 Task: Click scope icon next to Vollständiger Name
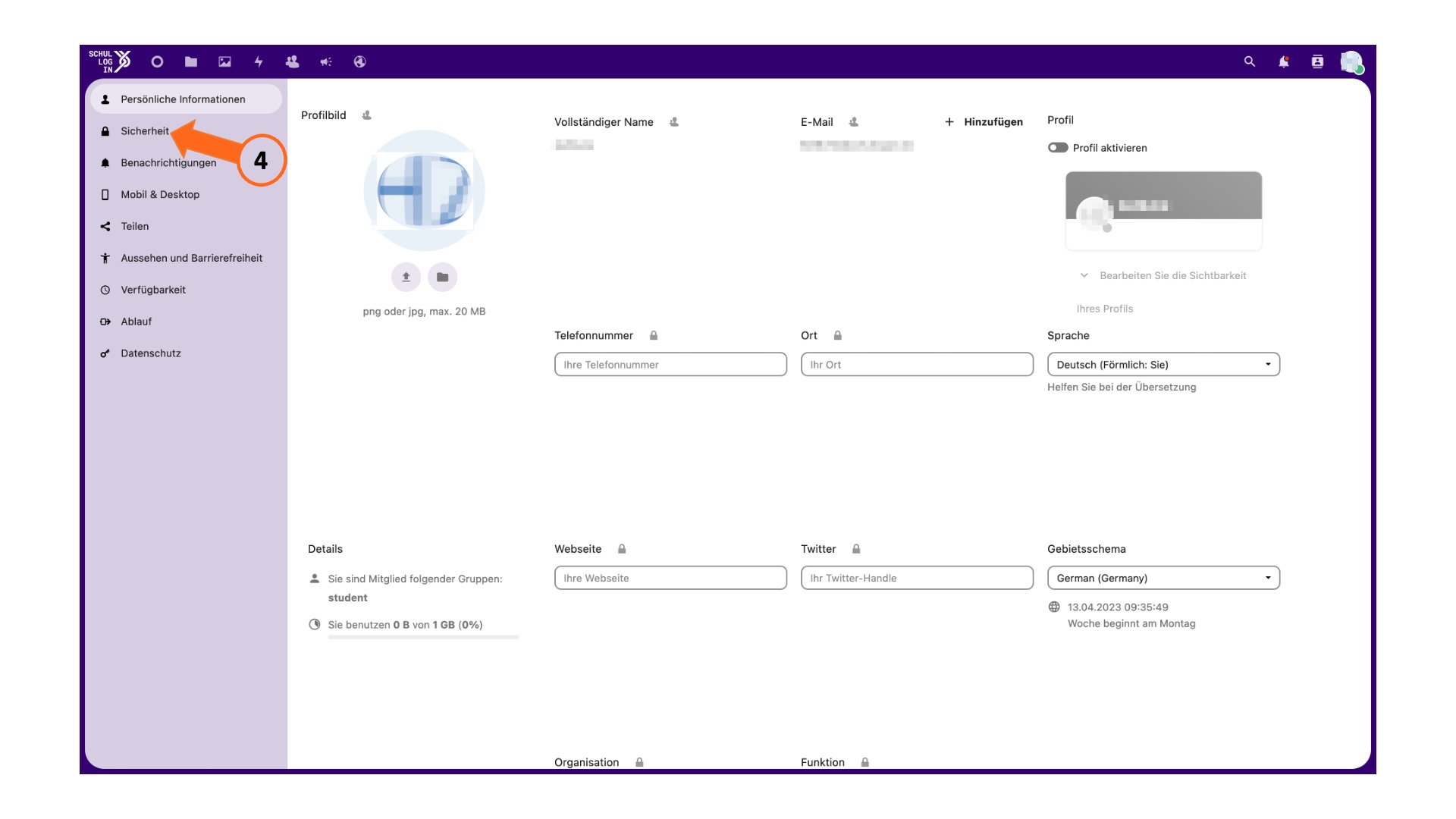click(674, 122)
